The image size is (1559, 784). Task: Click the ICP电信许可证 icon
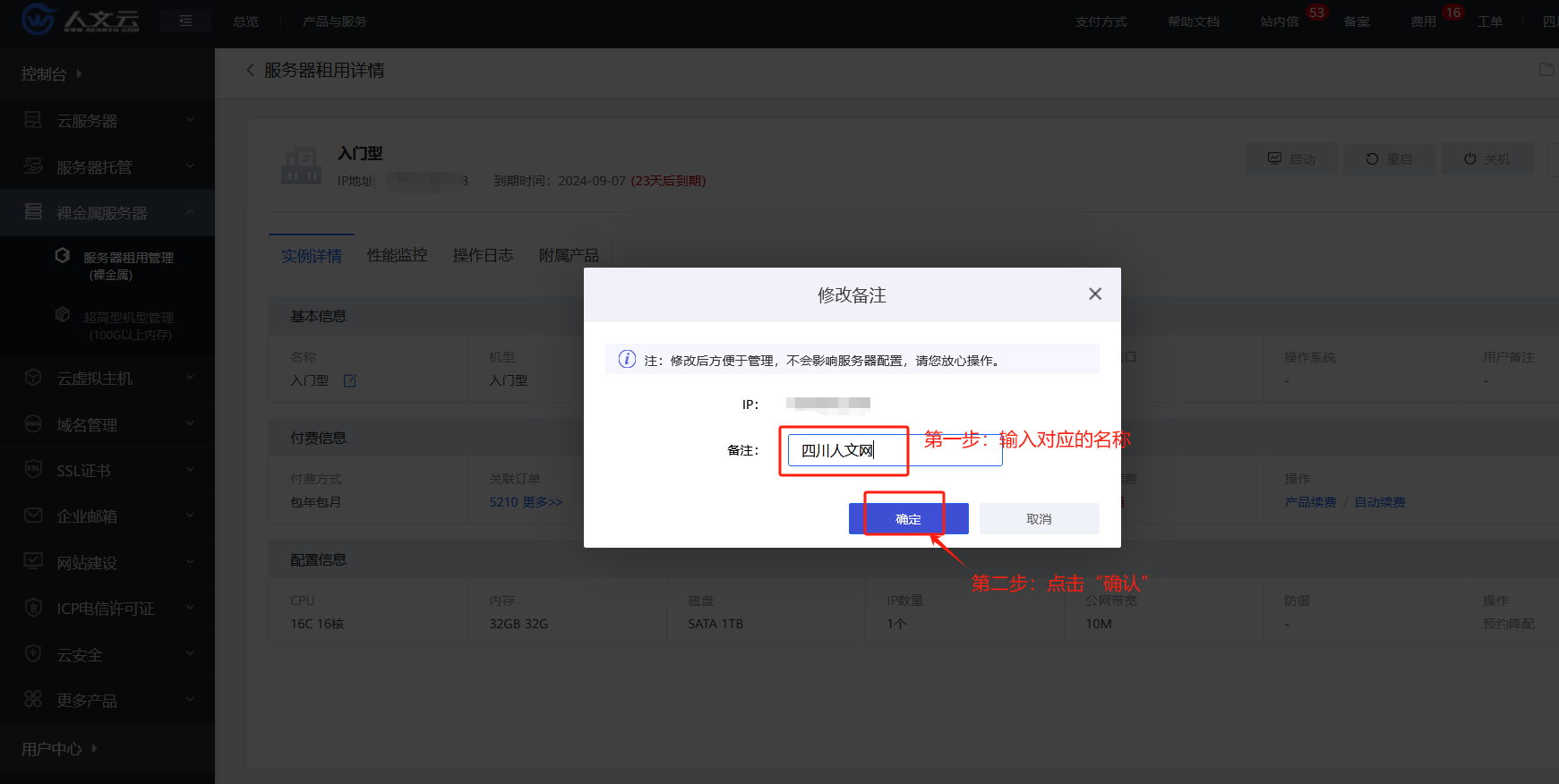point(33,608)
